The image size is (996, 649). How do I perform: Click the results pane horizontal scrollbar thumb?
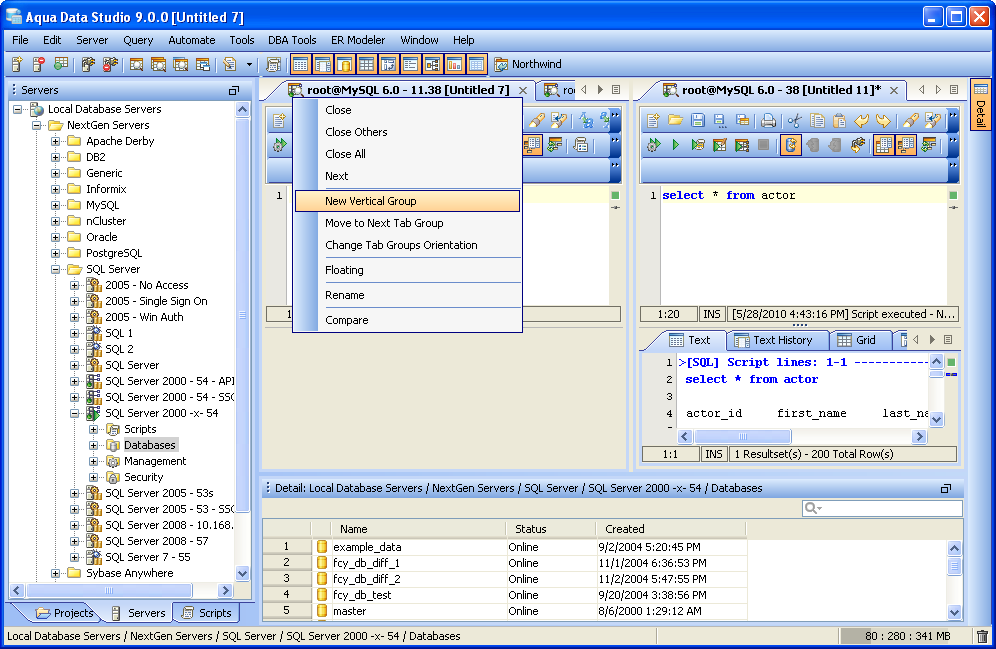(743, 436)
